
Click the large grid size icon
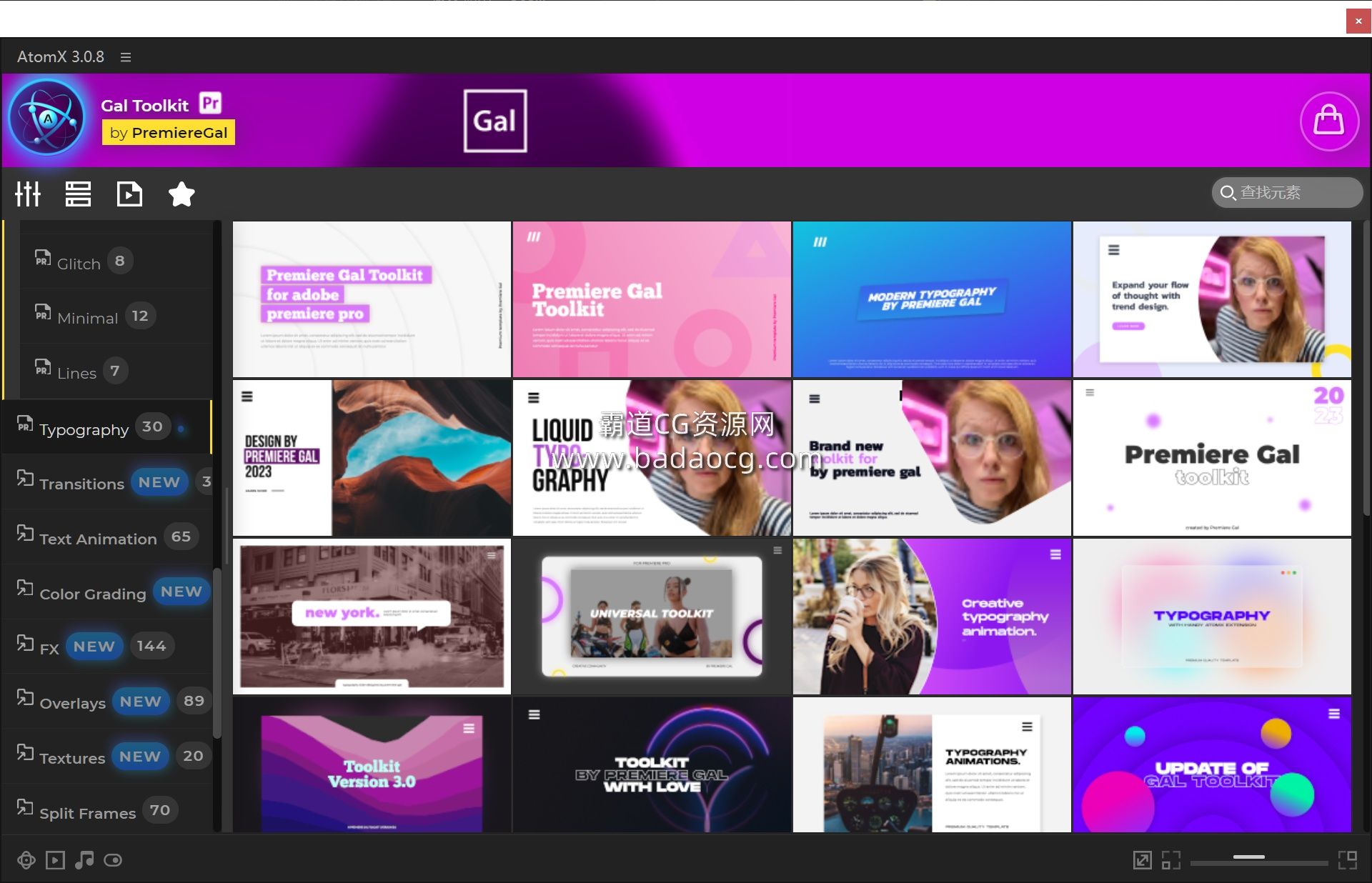(1348, 860)
